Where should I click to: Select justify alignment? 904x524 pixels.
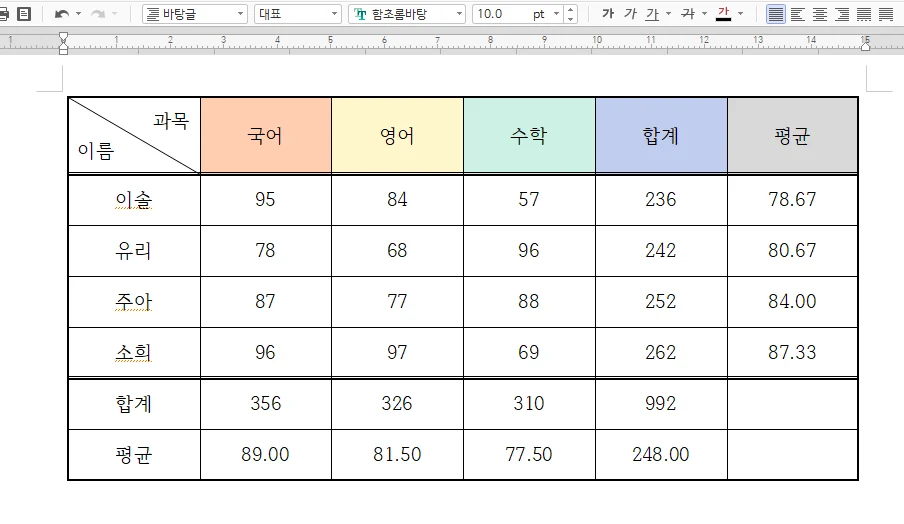click(776, 14)
